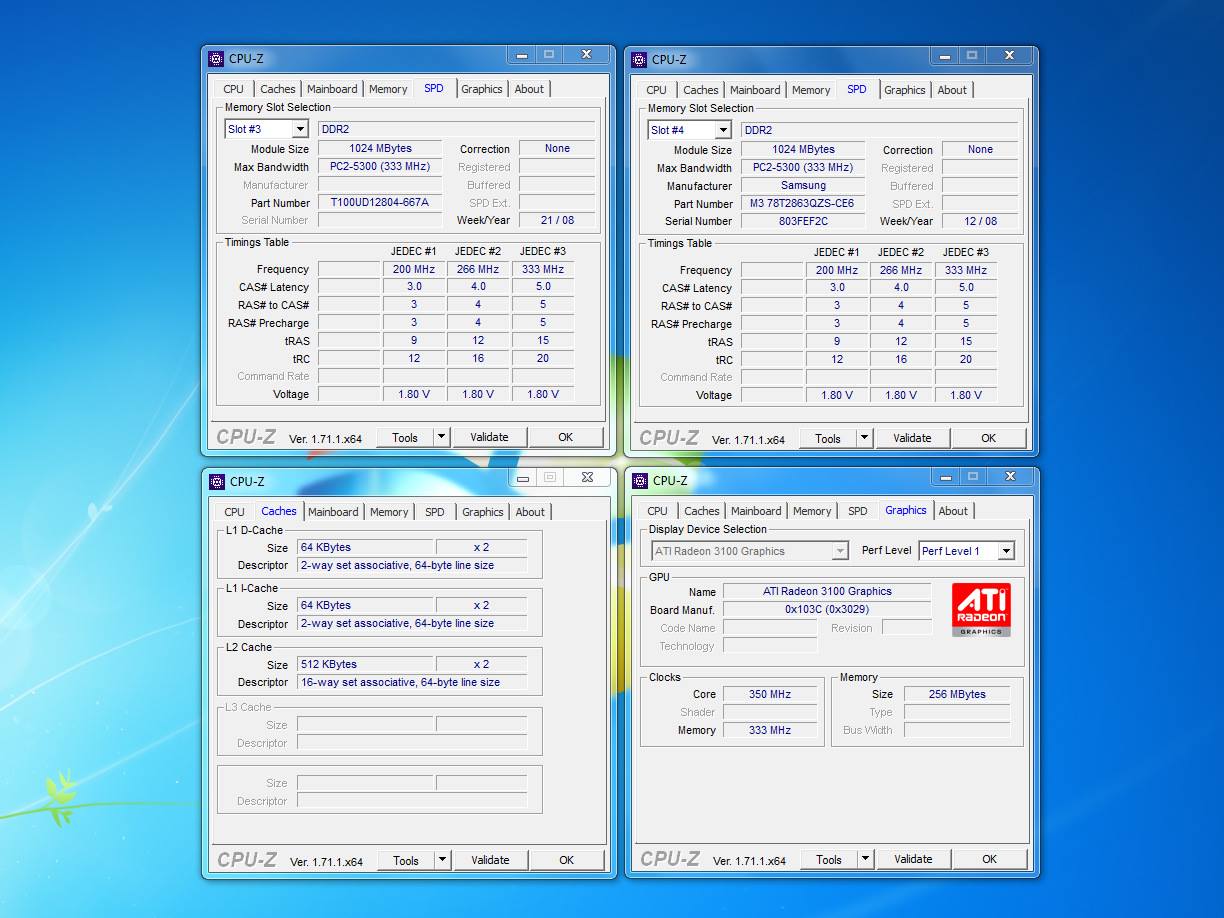Open the ATI Radeon 3100 display device dropdown
Image resolution: width=1224 pixels, height=918 pixels.
[840, 551]
